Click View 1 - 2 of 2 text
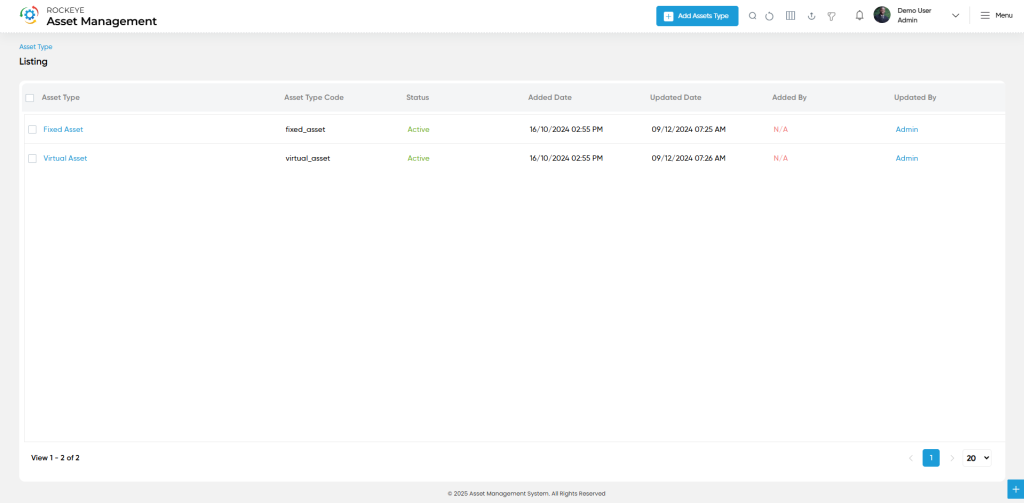Image resolution: width=1024 pixels, height=503 pixels. click(x=56, y=458)
